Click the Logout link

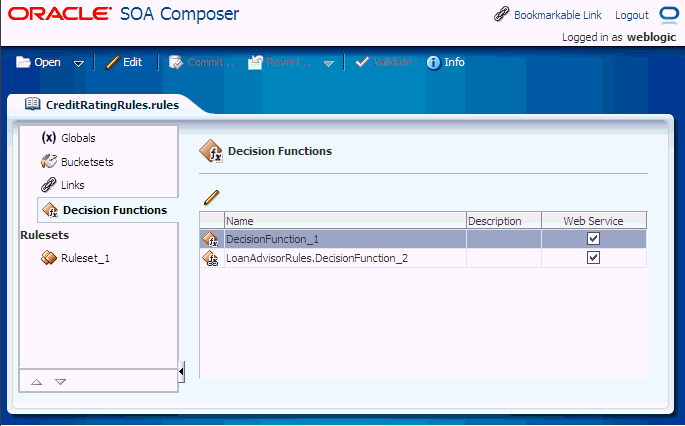click(x=632, y=15)
